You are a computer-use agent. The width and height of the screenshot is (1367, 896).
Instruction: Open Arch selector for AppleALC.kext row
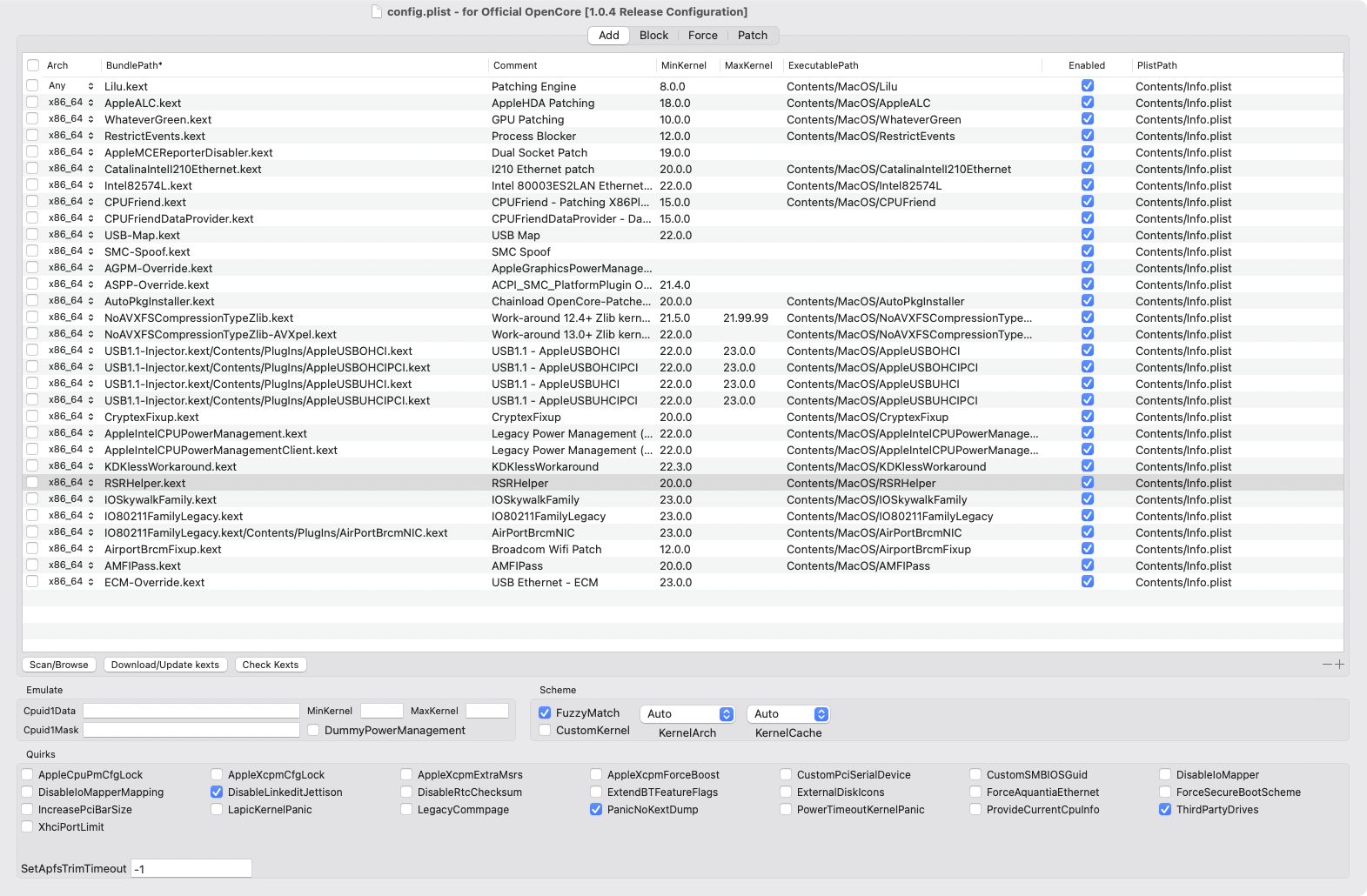[x=71, y=103]
